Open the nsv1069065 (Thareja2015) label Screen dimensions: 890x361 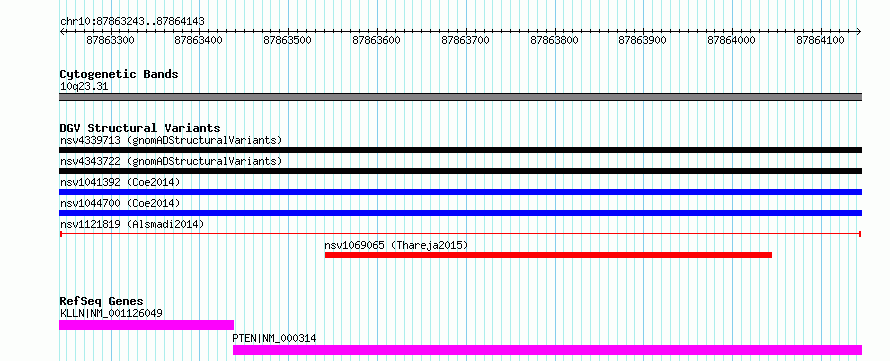pyautogui.click(x=396, y=245)
